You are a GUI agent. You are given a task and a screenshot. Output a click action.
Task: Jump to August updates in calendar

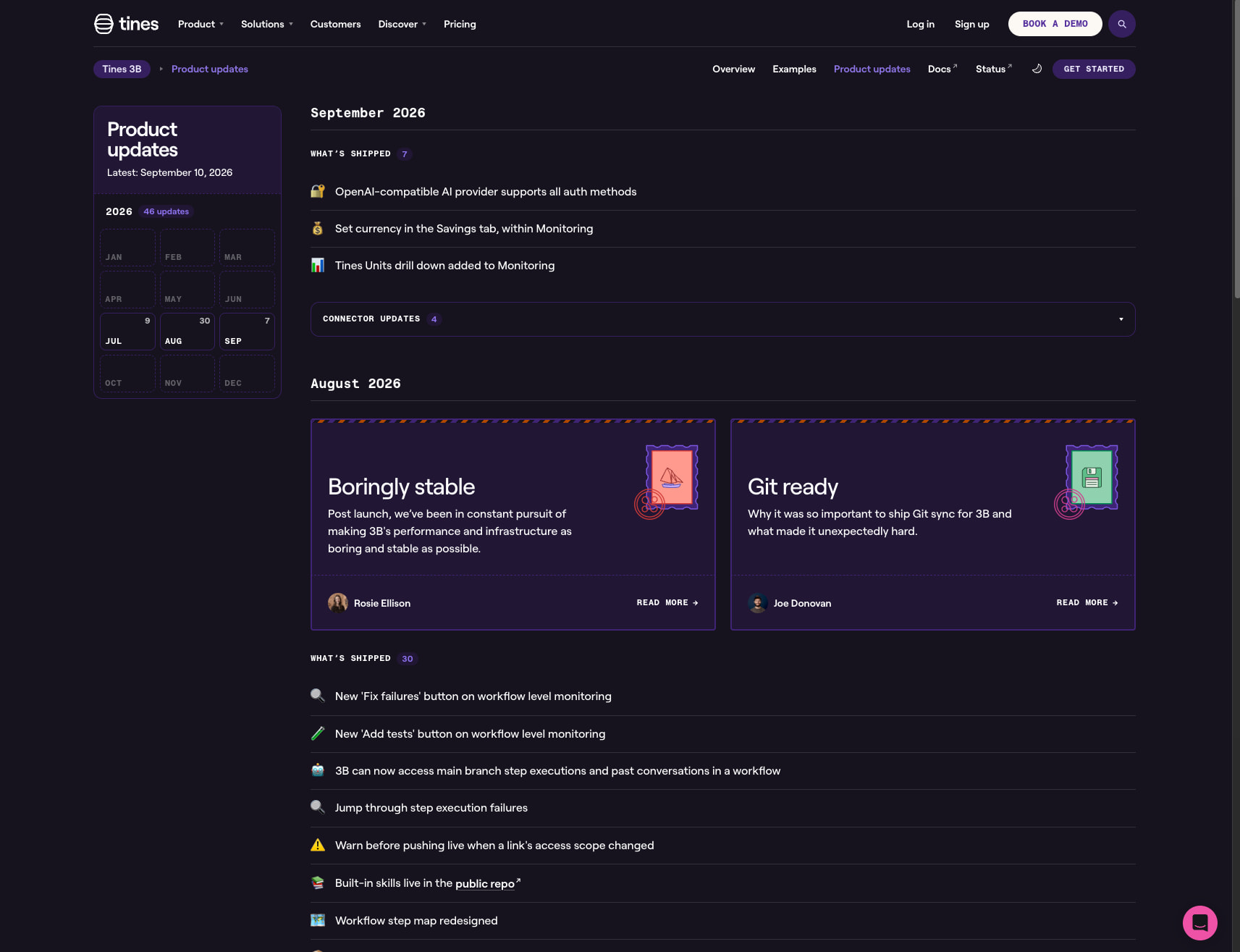click(x=187, y=332)
